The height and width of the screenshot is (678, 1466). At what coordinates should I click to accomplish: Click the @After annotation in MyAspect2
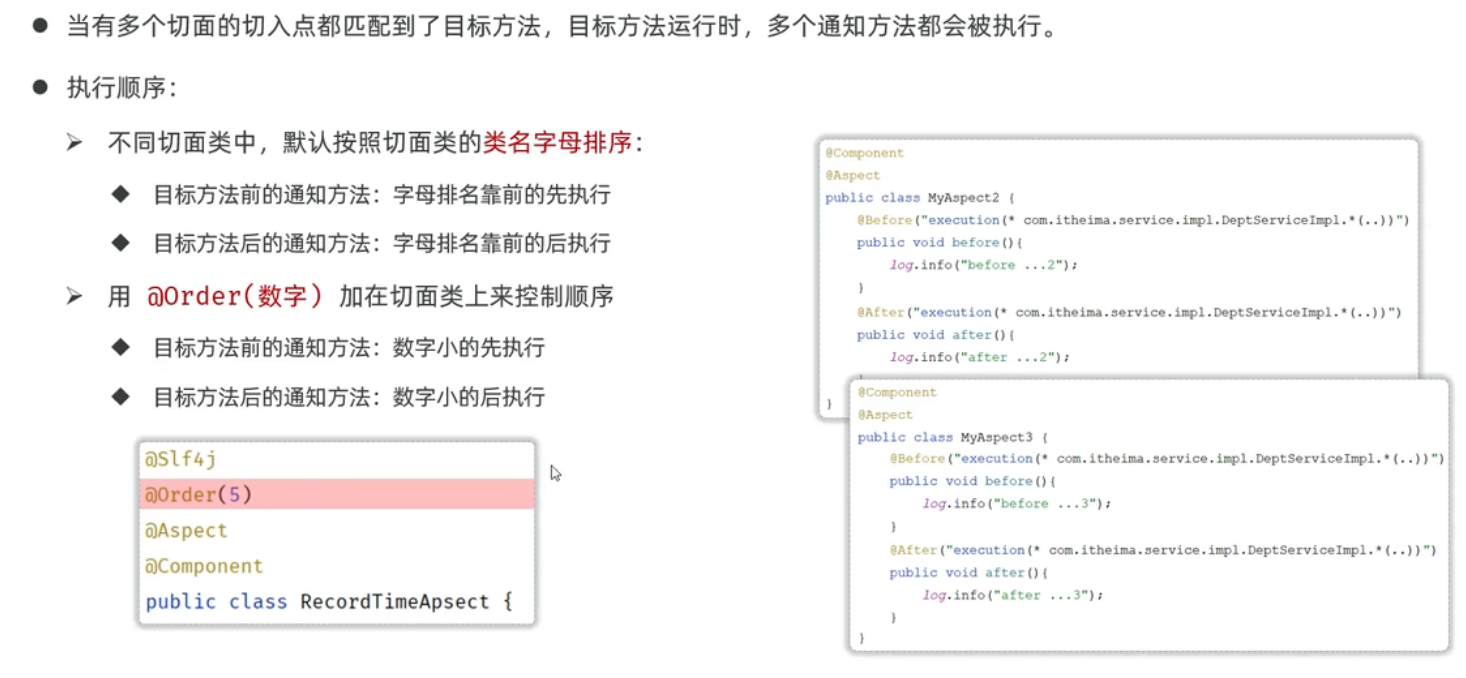(x=1129, y=312)
